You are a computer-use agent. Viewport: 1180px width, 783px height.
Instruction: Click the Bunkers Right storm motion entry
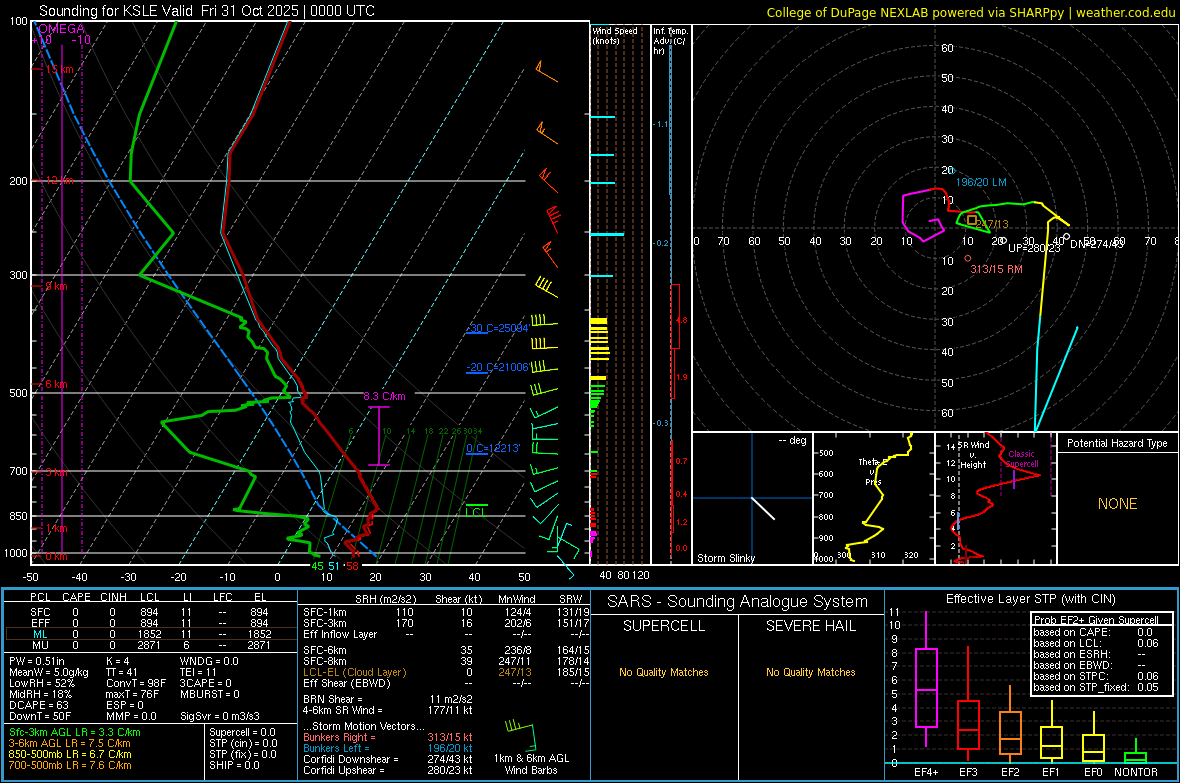[x=388, y=737]
